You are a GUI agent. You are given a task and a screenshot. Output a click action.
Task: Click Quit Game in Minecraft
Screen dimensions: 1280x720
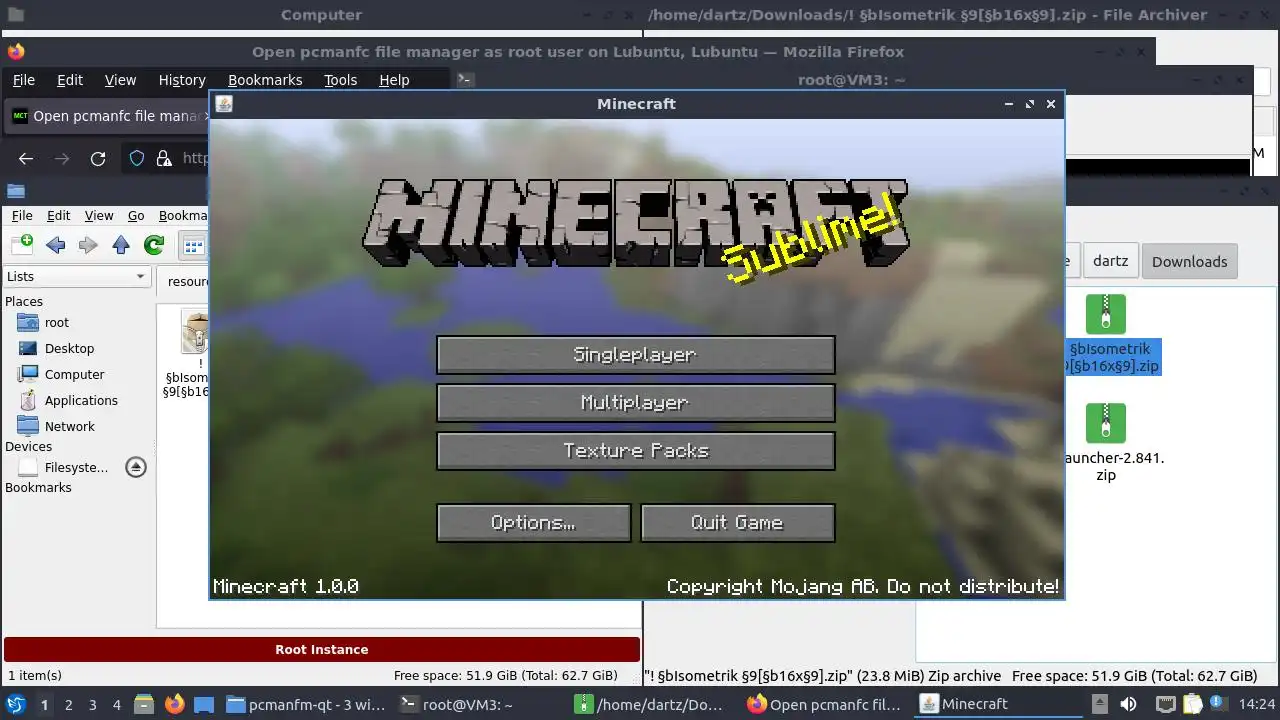click(737, 523)
